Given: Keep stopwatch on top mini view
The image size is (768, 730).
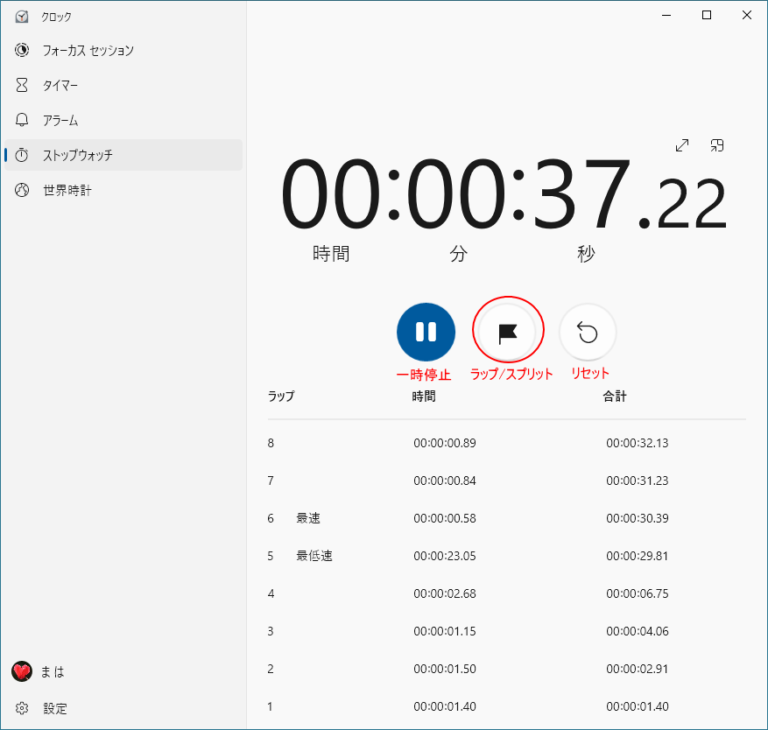Looking at the screenshot, I should point(717,146).
